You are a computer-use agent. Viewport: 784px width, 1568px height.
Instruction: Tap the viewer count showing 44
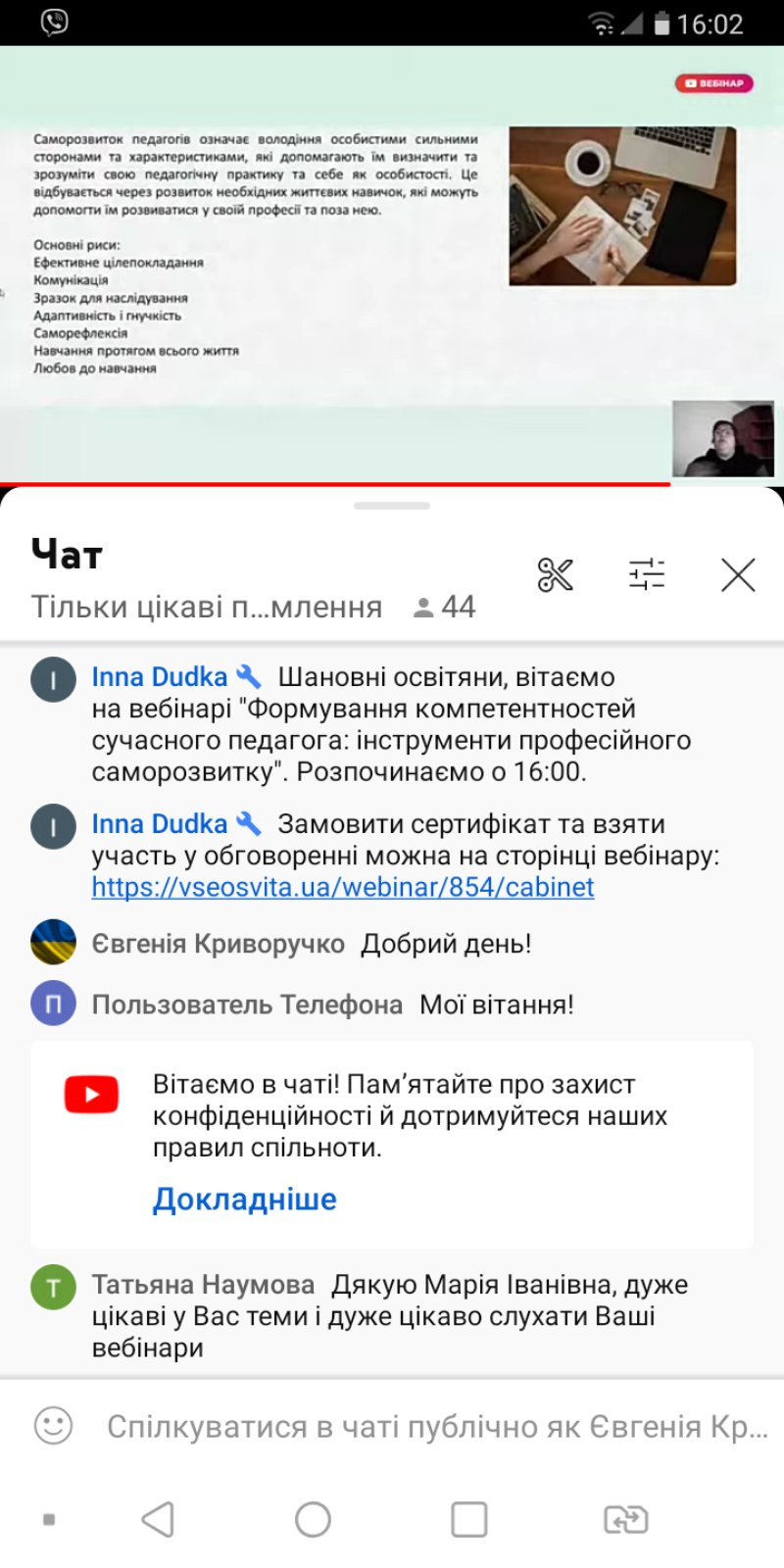coord(445,607)
